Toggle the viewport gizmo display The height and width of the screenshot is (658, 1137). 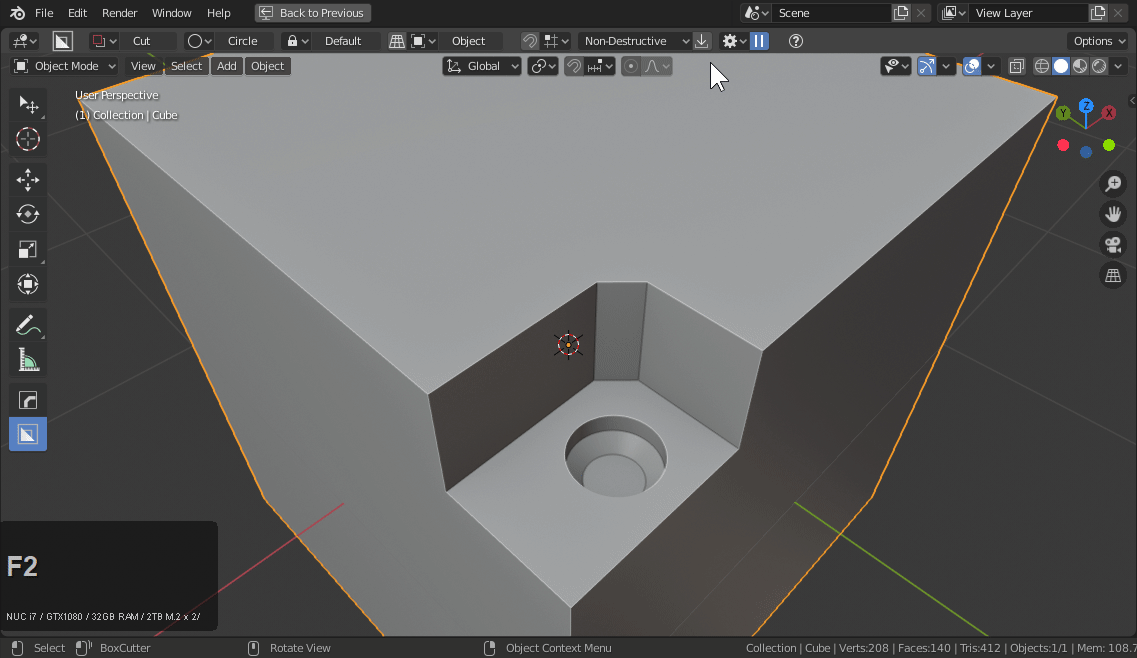coord(927,66)
